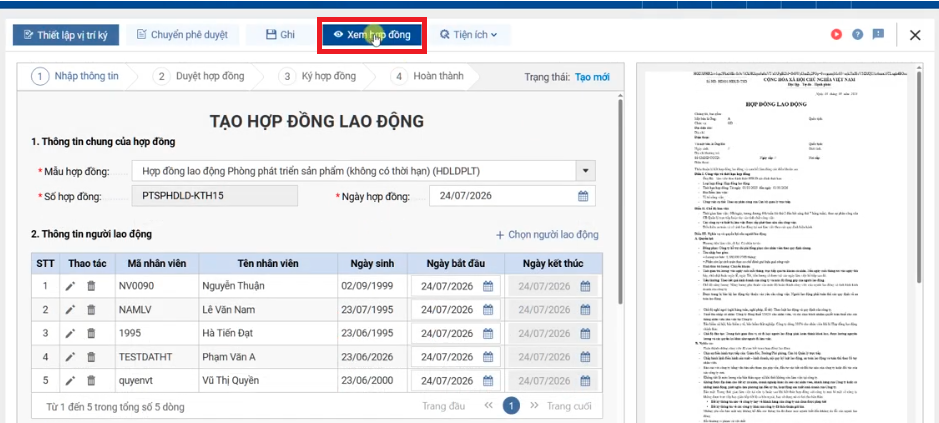
Task: Close the contract form with X
Action: point(915,35)
